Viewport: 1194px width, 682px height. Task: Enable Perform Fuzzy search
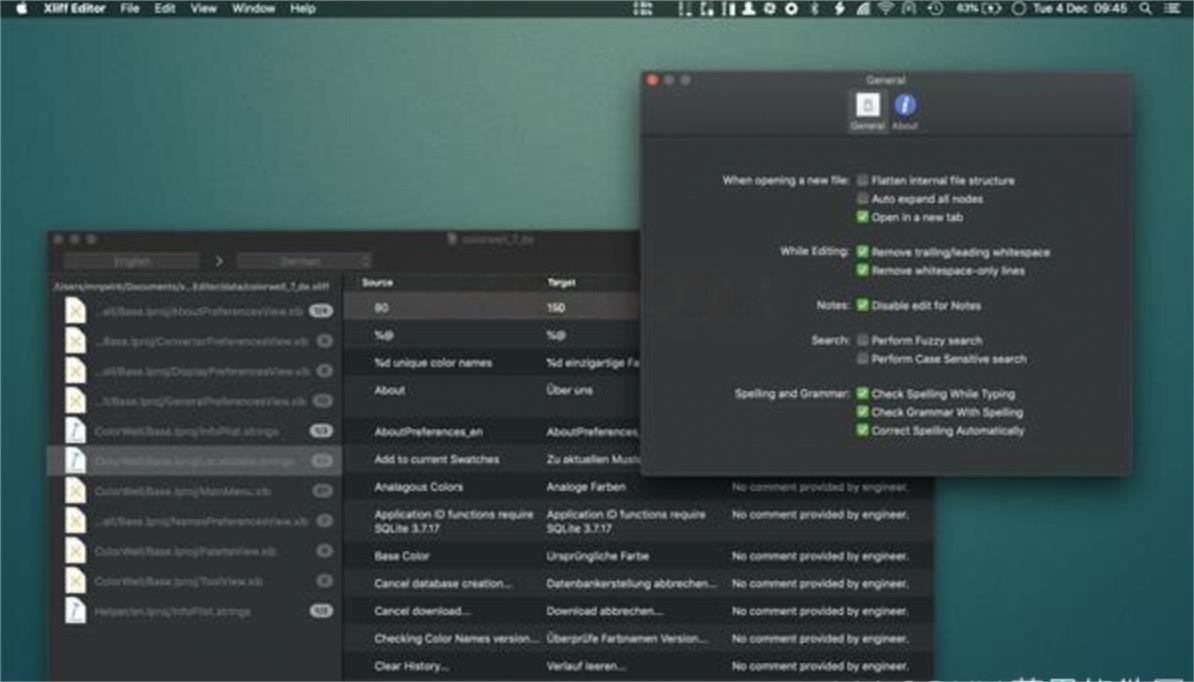coord(862,340)
